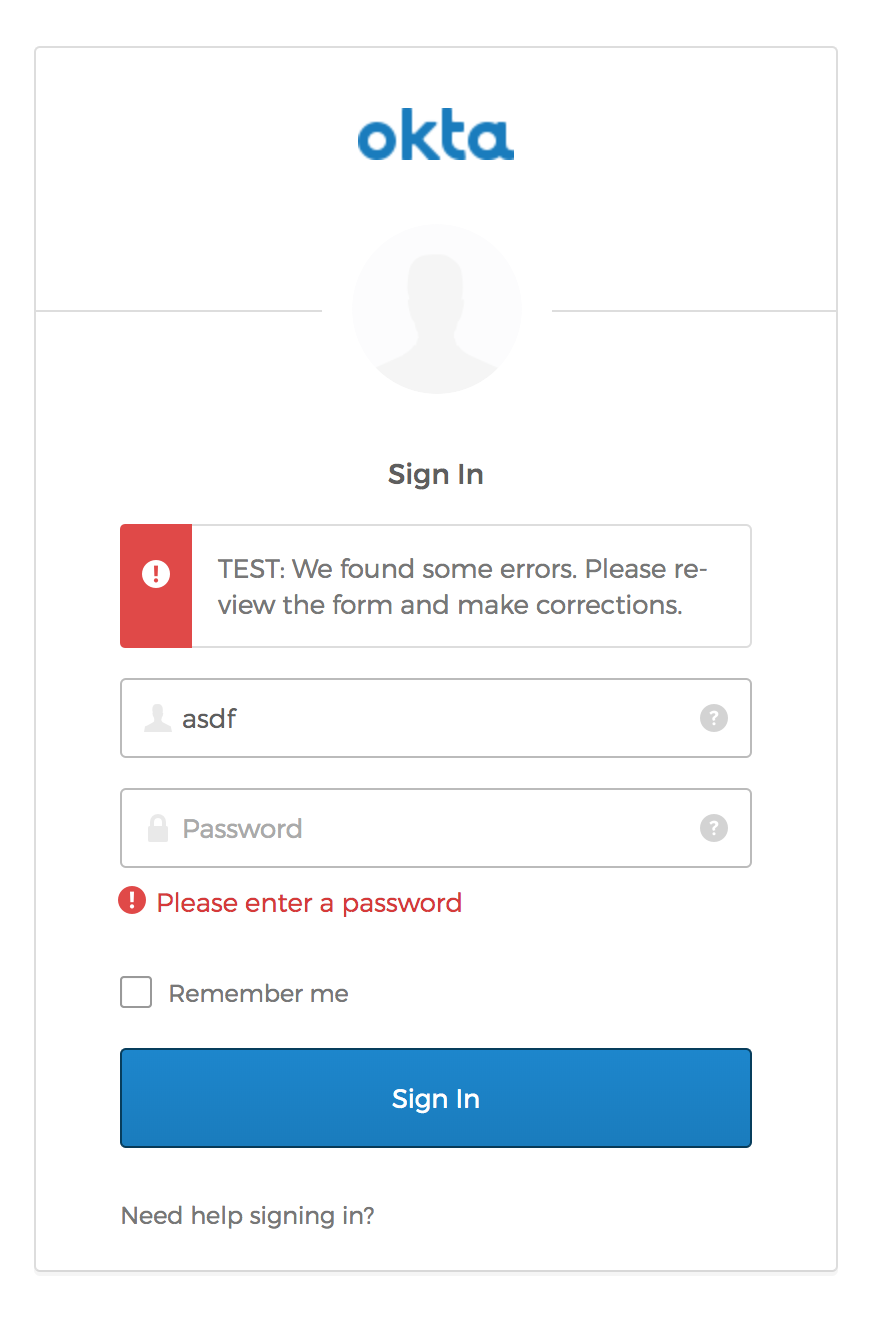Click the user avatar silhouette image
This screenshot has width=870, height=1336.
point(436,308)
